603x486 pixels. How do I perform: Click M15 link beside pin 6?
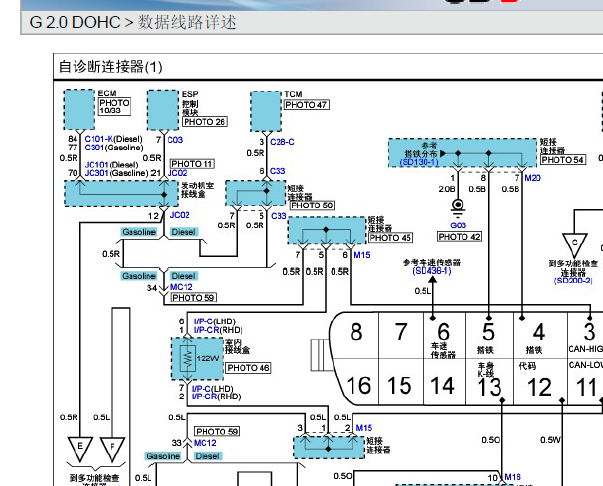click(361, 255)
